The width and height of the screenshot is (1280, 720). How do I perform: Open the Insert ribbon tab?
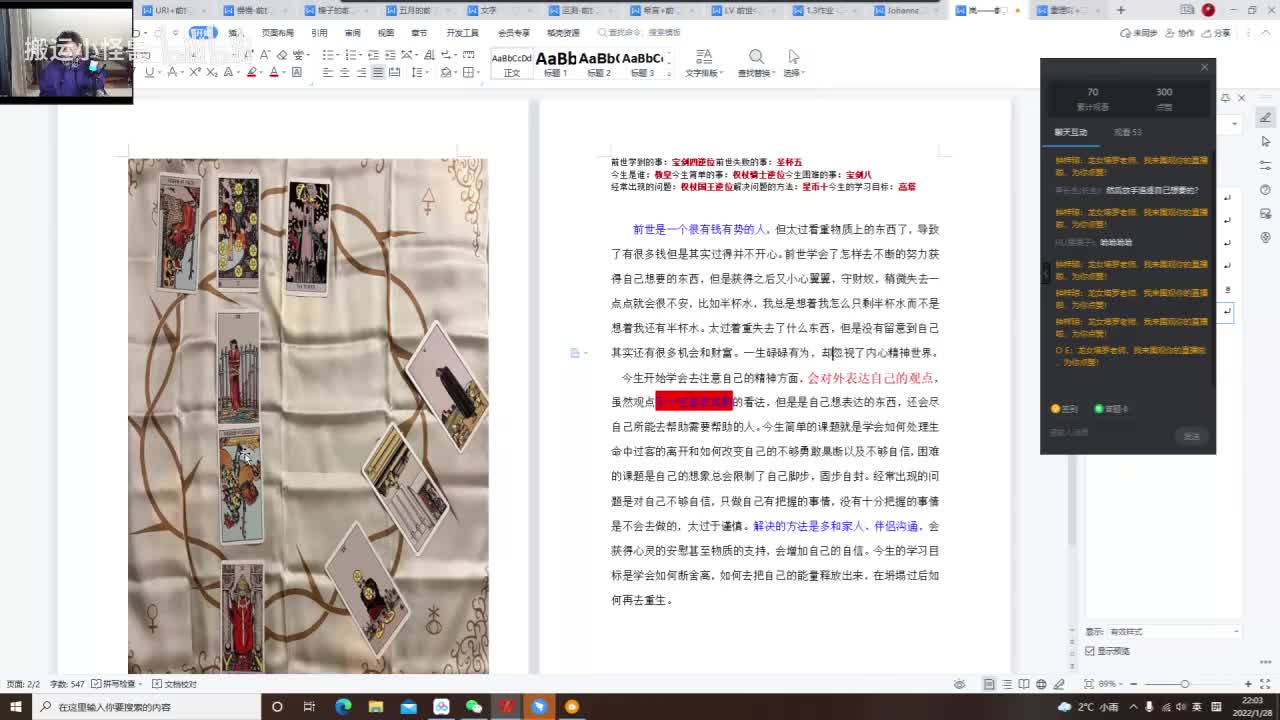click(236, 33)
